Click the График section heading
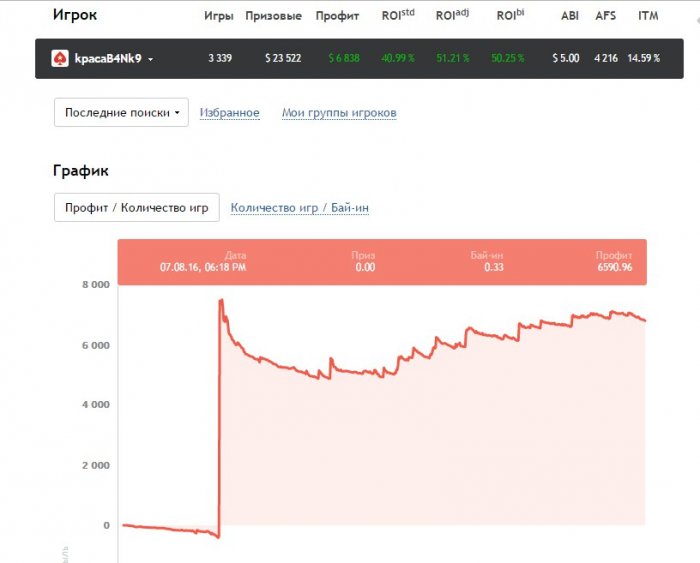The width and height of the screenshot is (700, 563). click(81, 171)
